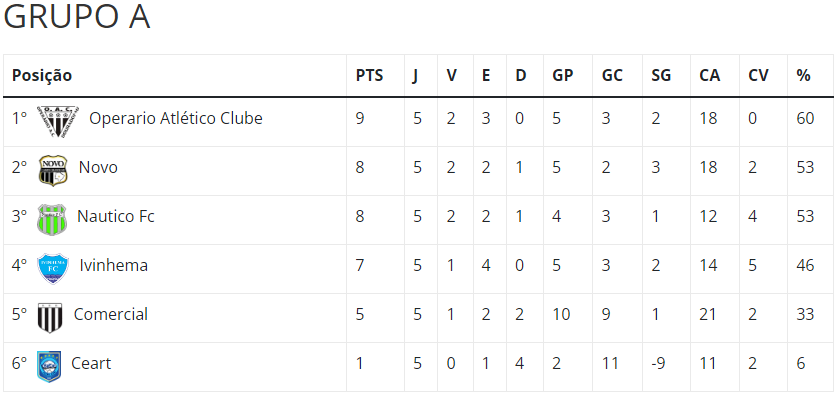The height and width of the screenshot is (395, 837).
Task: Sort by the GP column header
Action: coord(563,76)
